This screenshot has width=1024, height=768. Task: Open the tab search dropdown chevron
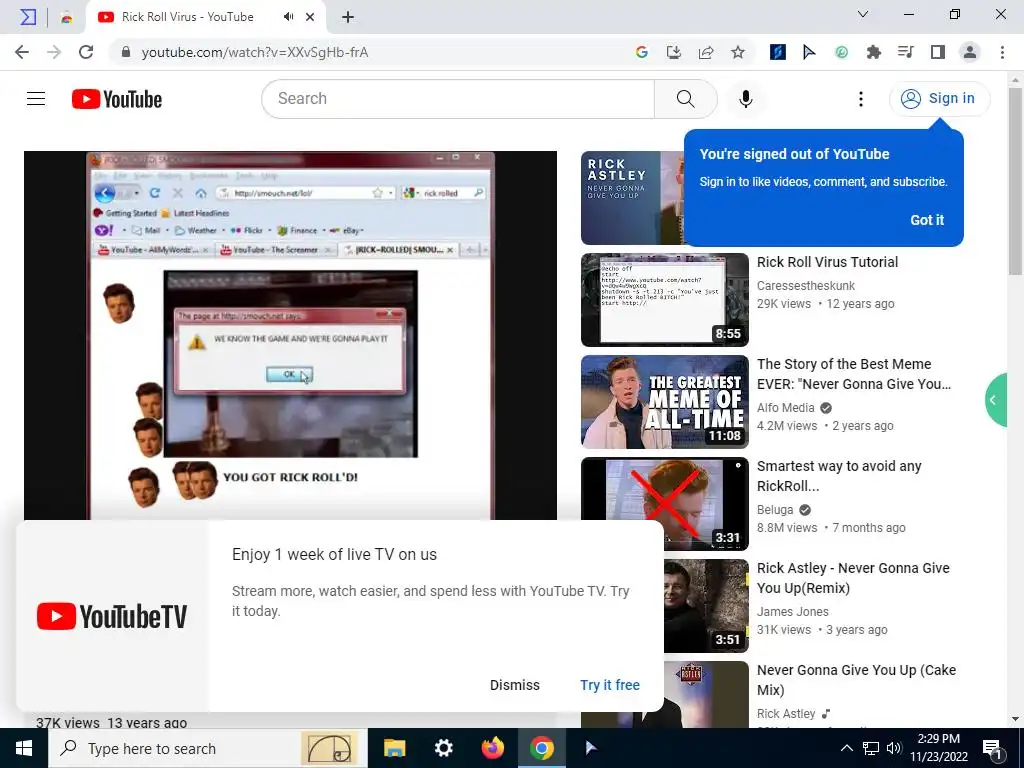click(x=863, y=14)
